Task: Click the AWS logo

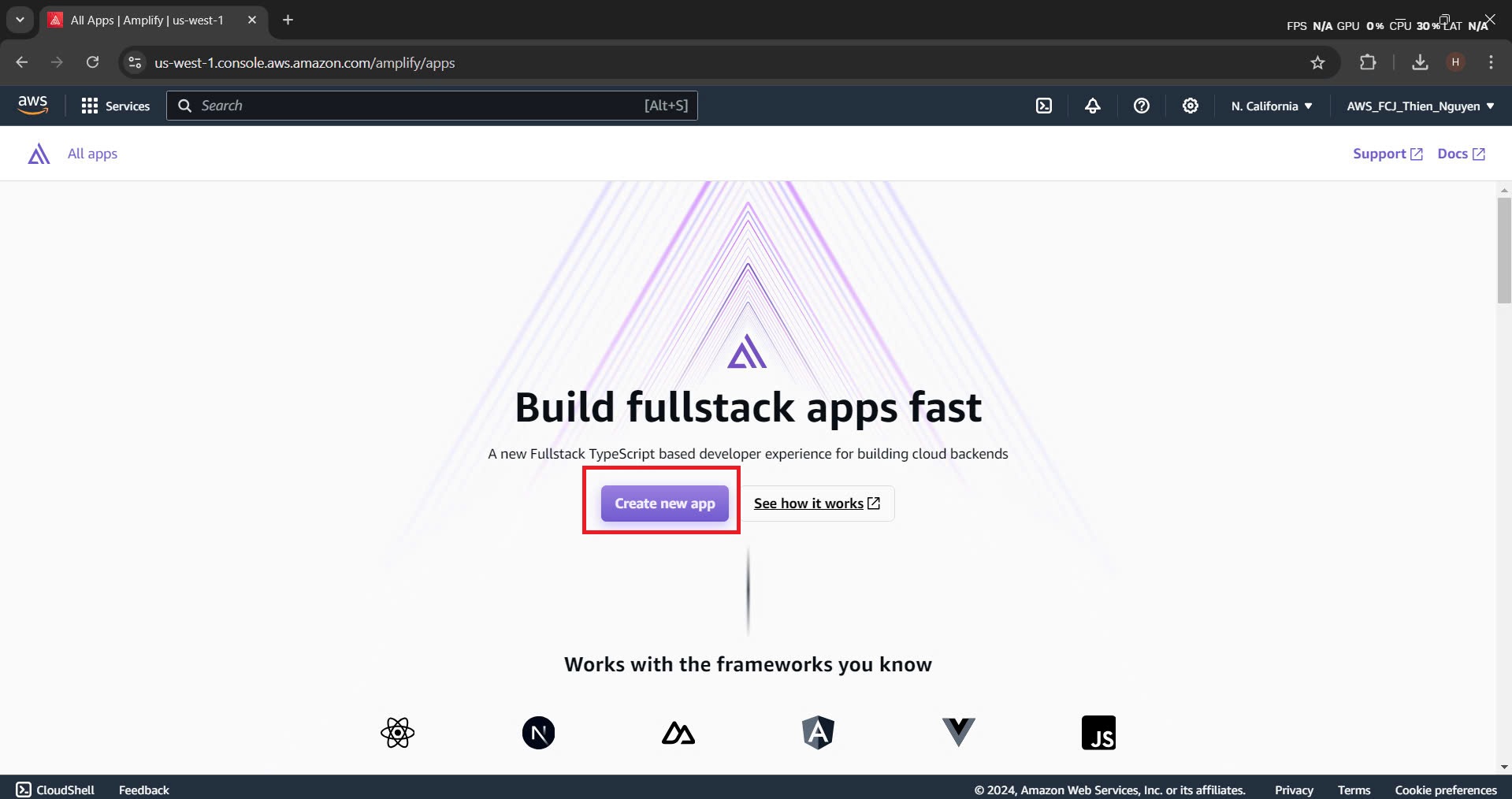Action: [32, 104]
